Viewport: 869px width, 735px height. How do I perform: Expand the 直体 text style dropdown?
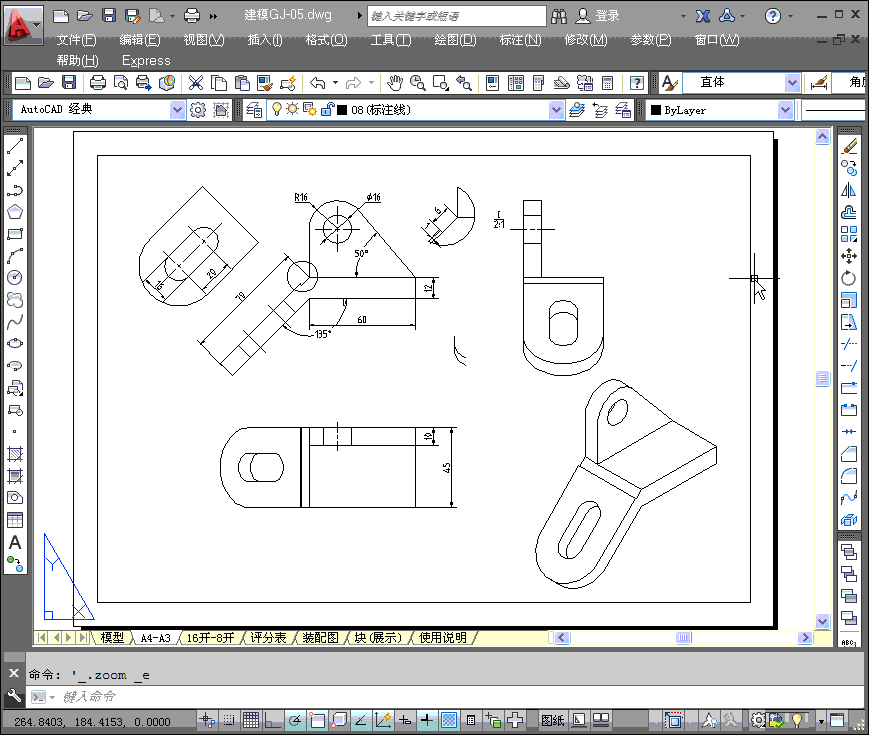[792, 83]
